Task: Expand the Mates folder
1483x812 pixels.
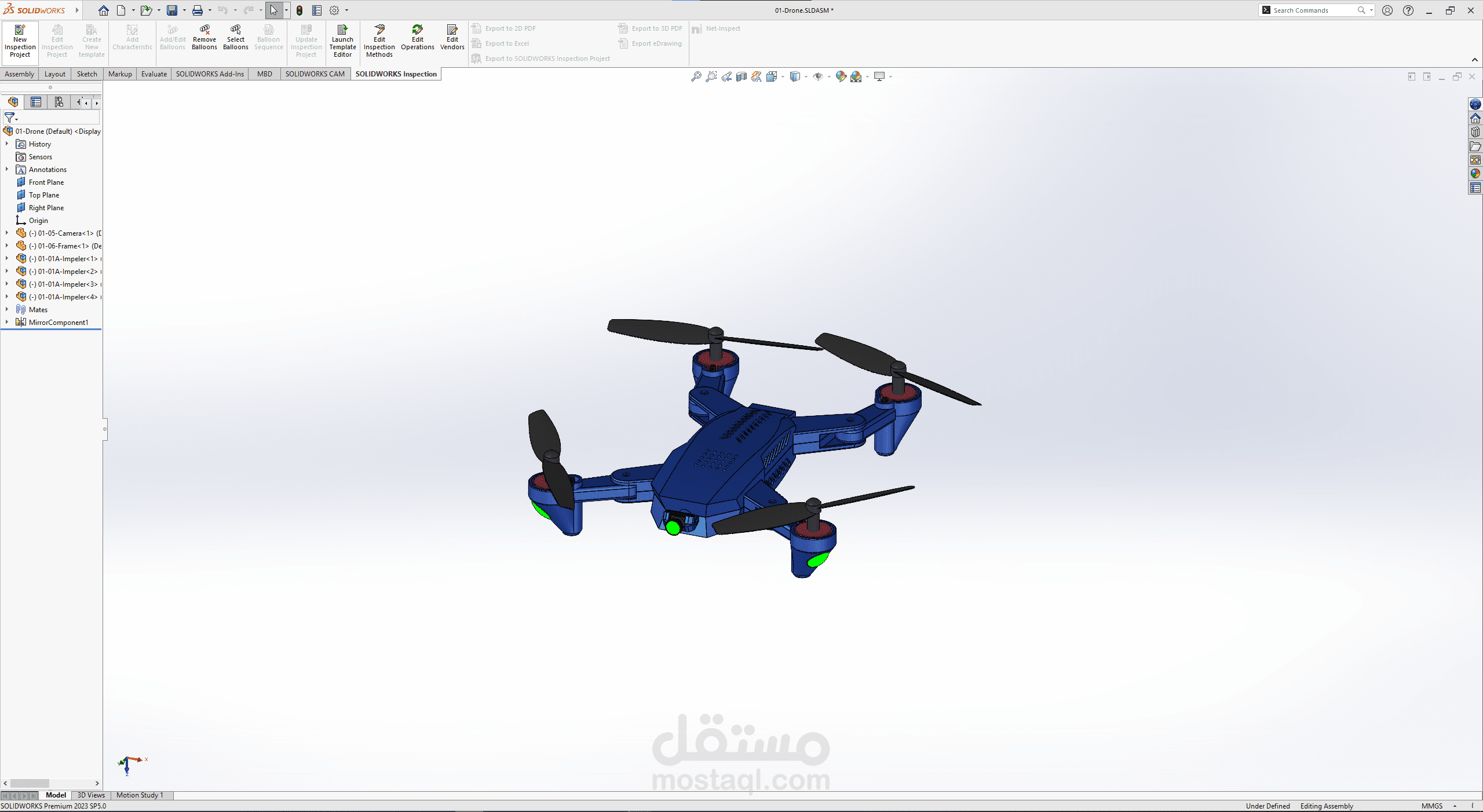Action: point(7,309)
